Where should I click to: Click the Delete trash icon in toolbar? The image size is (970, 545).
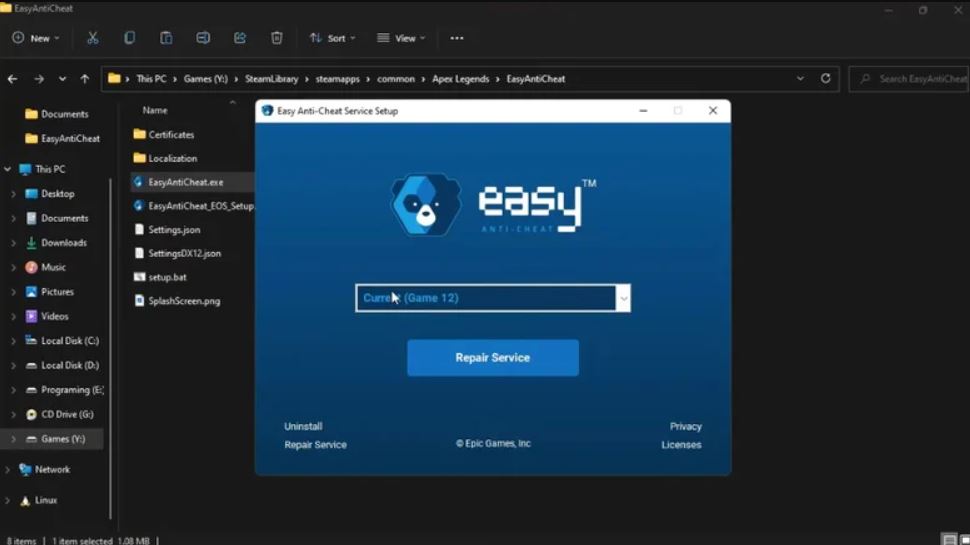click(277, 38)
